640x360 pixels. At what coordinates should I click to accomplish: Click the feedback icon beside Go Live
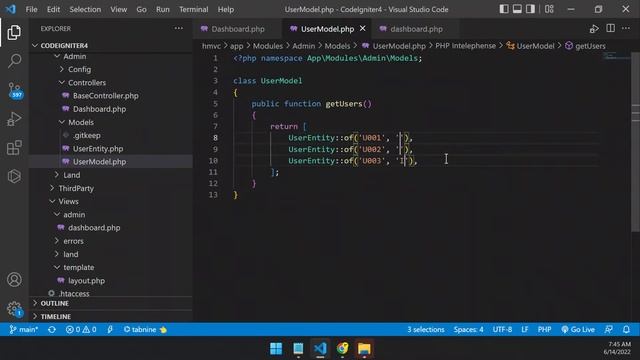pyautogui.click(x=609, y=329)
